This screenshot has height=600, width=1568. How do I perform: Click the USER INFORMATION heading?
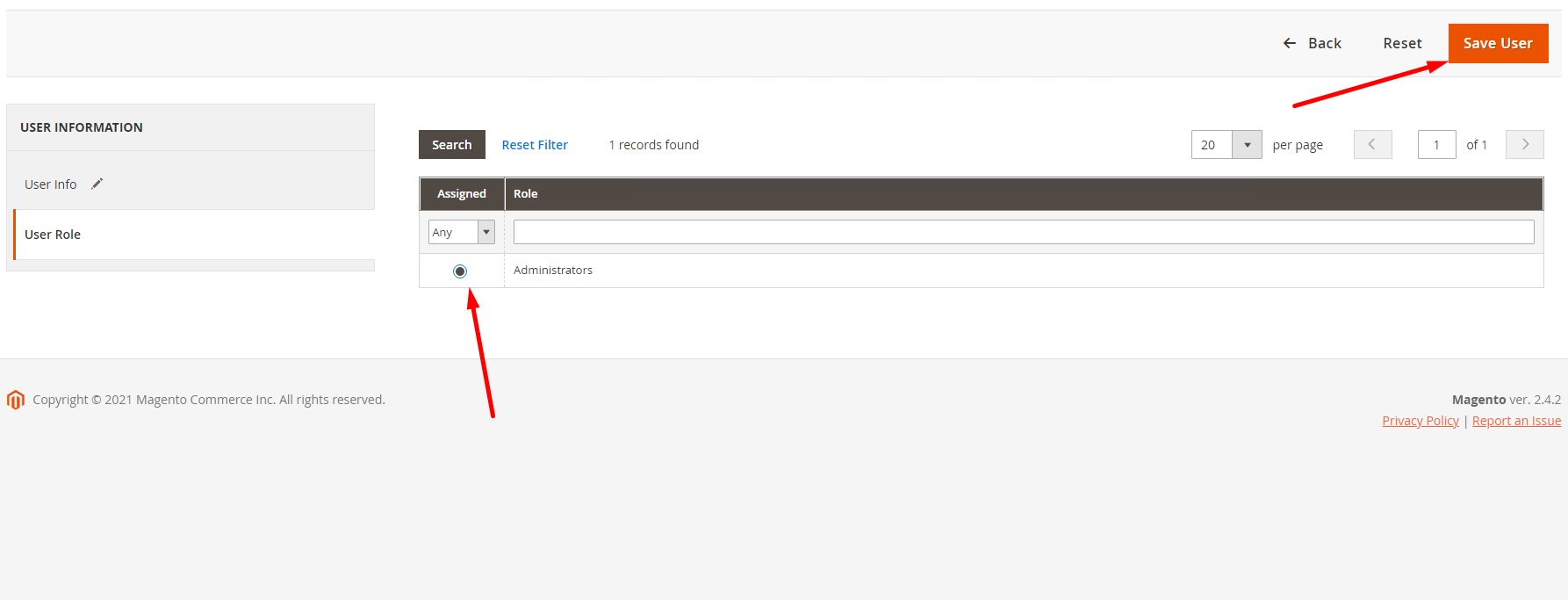[x=82, y=127]
